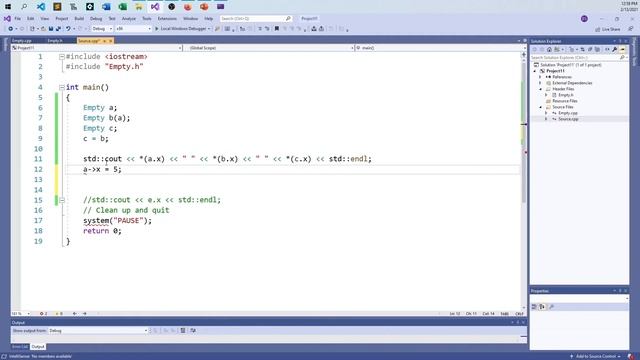Open the x86 platform dropdown
This screenshot has height=360, width=640.
pos(133,29)
